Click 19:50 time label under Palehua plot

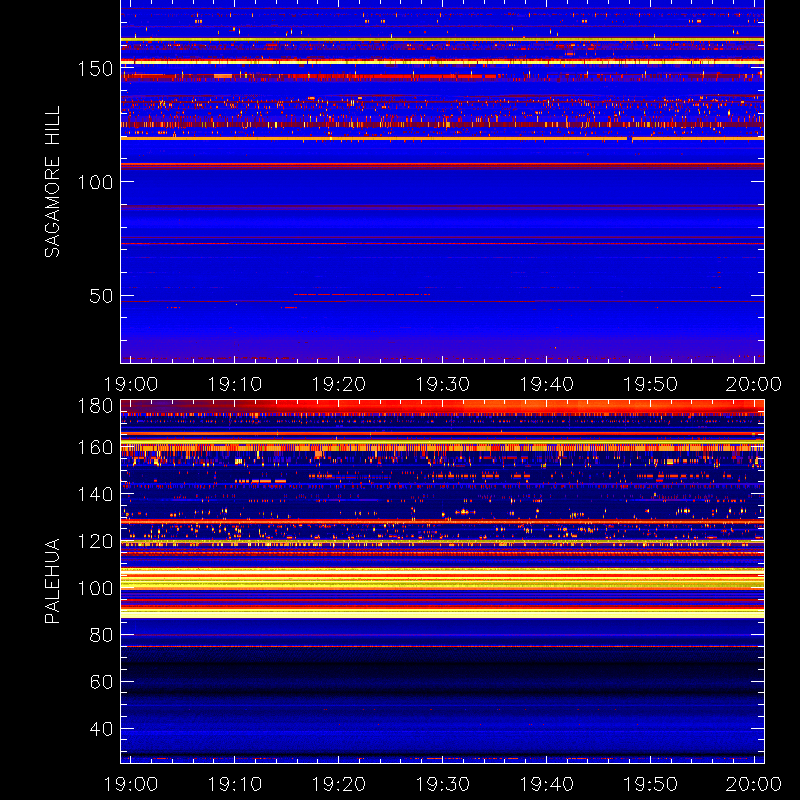[x=650, y=784]
